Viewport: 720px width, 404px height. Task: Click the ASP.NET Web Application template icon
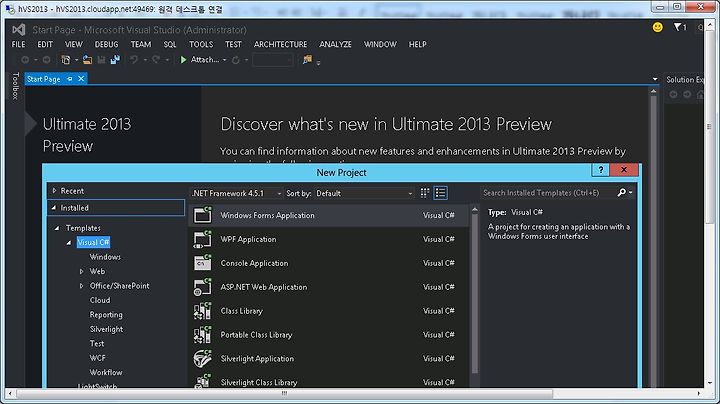pos(202,286)
